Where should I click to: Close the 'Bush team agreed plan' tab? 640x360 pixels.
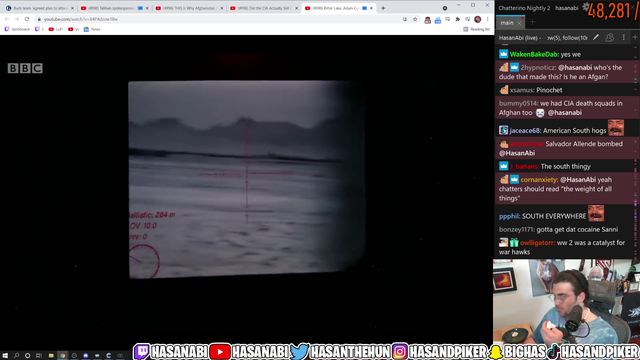tap(73, 8)
